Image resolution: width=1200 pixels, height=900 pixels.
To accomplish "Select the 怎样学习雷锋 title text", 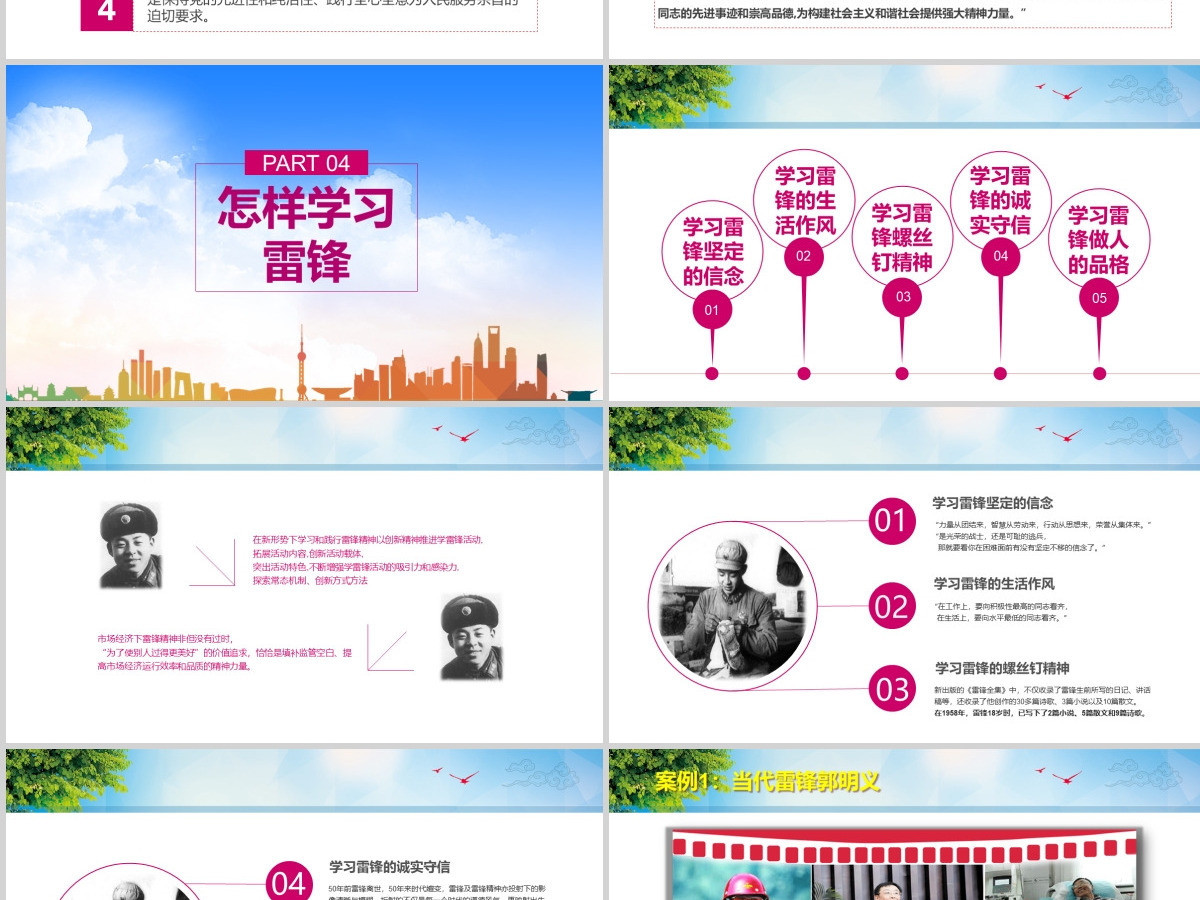I will point(306,234).
